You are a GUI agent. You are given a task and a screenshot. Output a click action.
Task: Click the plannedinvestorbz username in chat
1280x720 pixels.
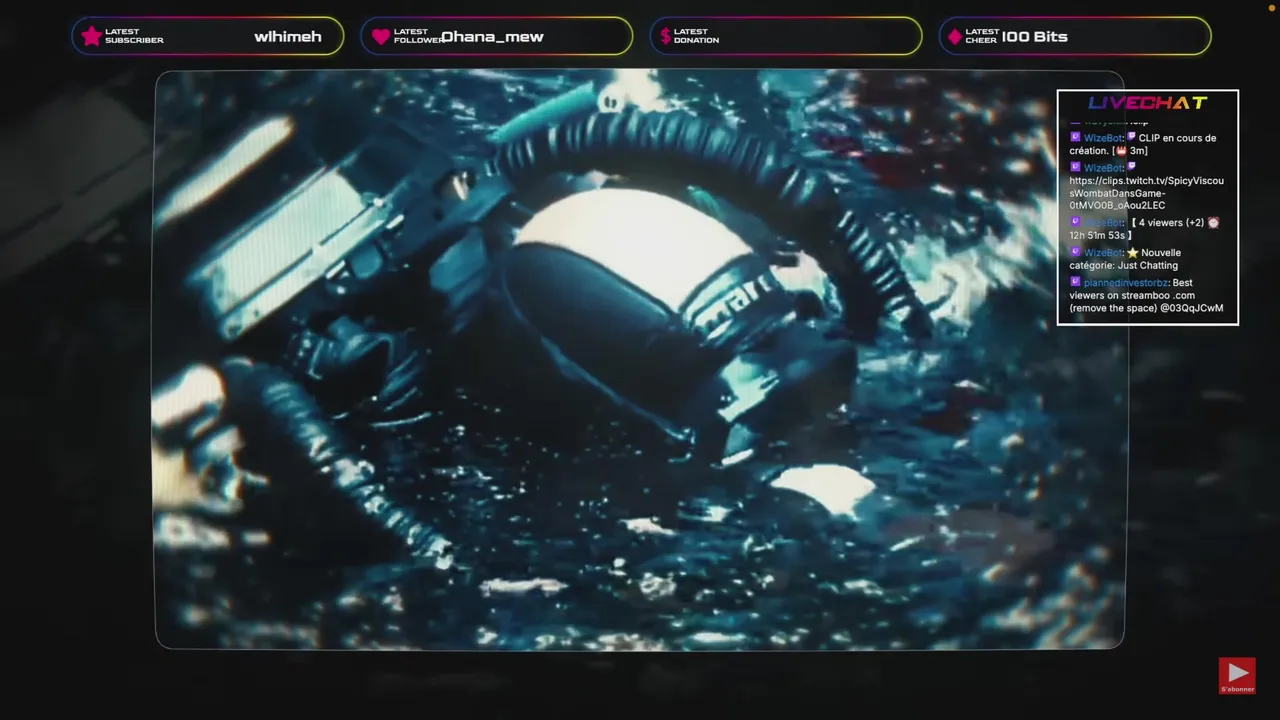[1126, 283]
